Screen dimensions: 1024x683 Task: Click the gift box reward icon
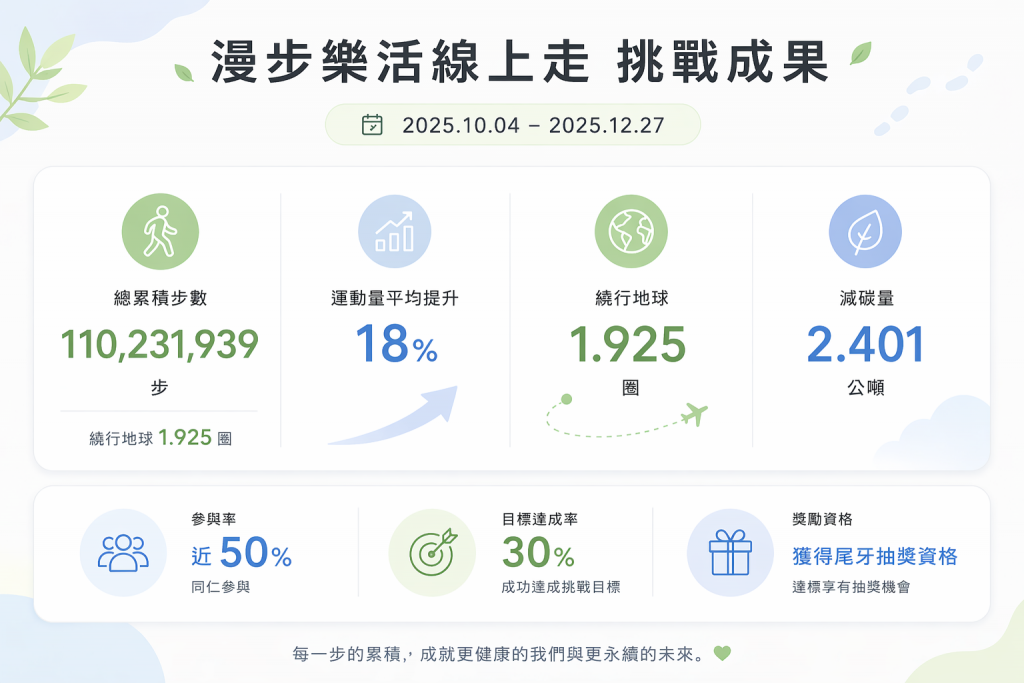tap(730, 553)
